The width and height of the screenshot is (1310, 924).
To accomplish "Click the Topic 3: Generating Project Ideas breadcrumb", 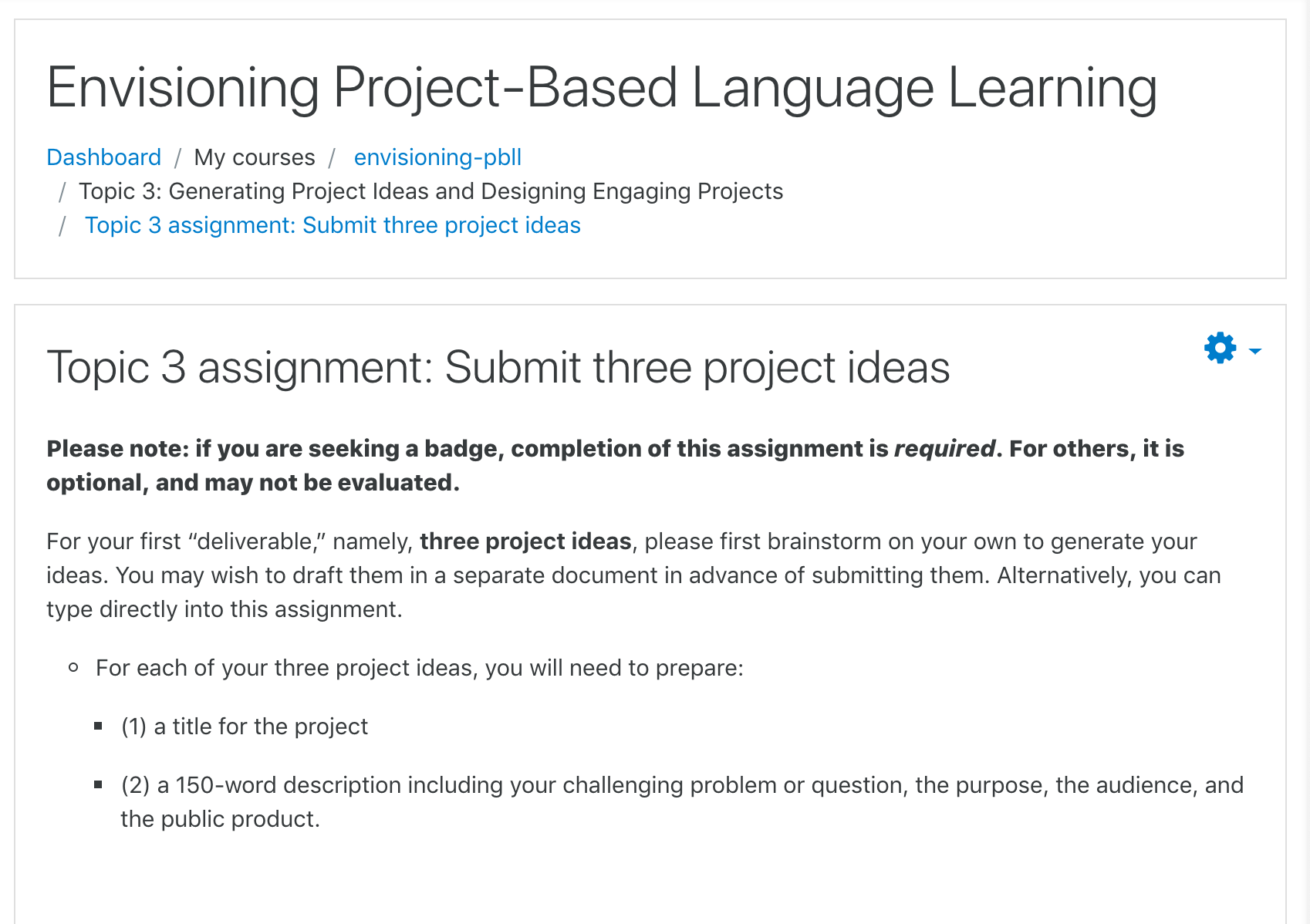I will (430, 191).
